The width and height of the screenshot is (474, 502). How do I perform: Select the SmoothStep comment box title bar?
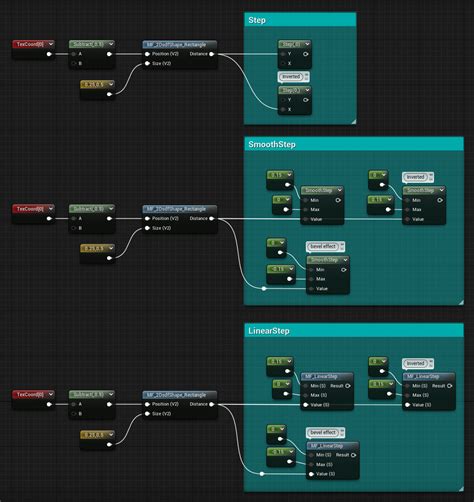coord(354,144)
